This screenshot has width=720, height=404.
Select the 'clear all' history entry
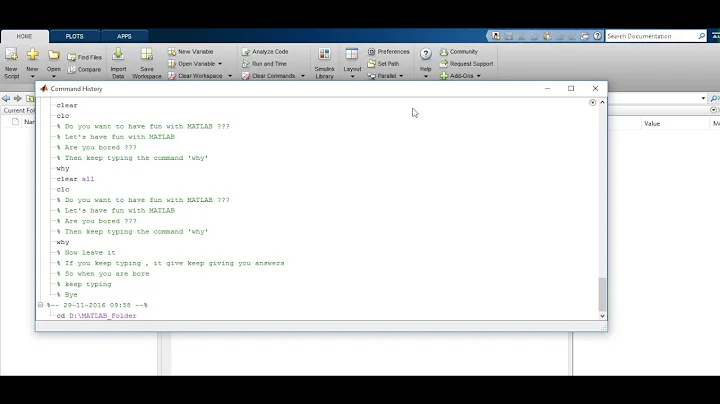click(x=75, y=179)
